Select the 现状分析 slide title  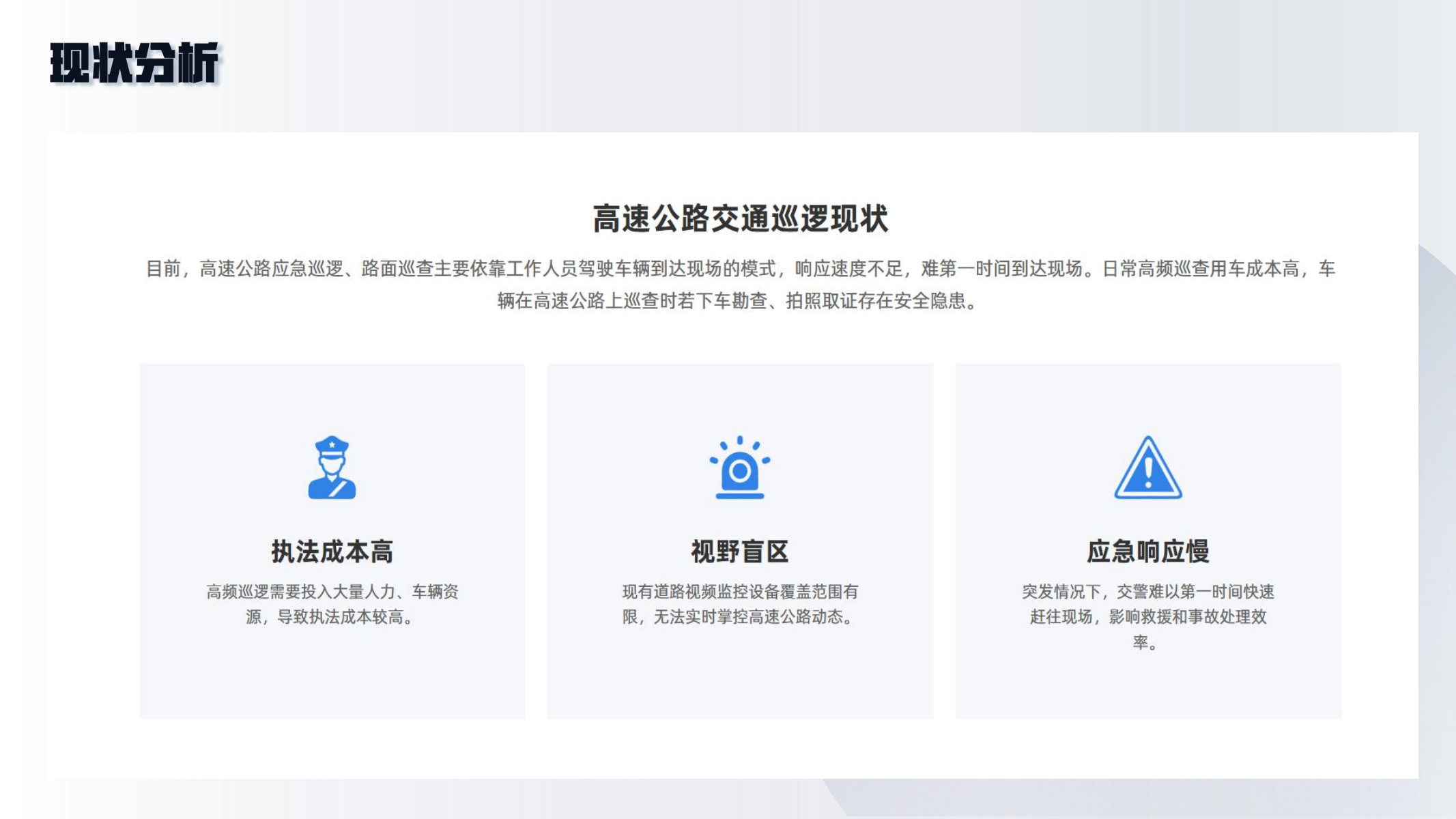134,63
